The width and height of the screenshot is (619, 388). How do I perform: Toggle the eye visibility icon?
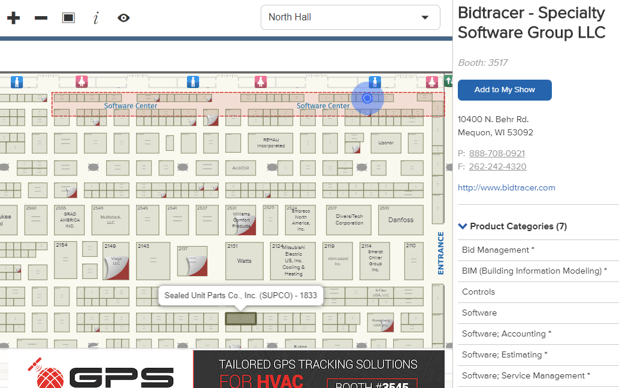tap(124, 18)
